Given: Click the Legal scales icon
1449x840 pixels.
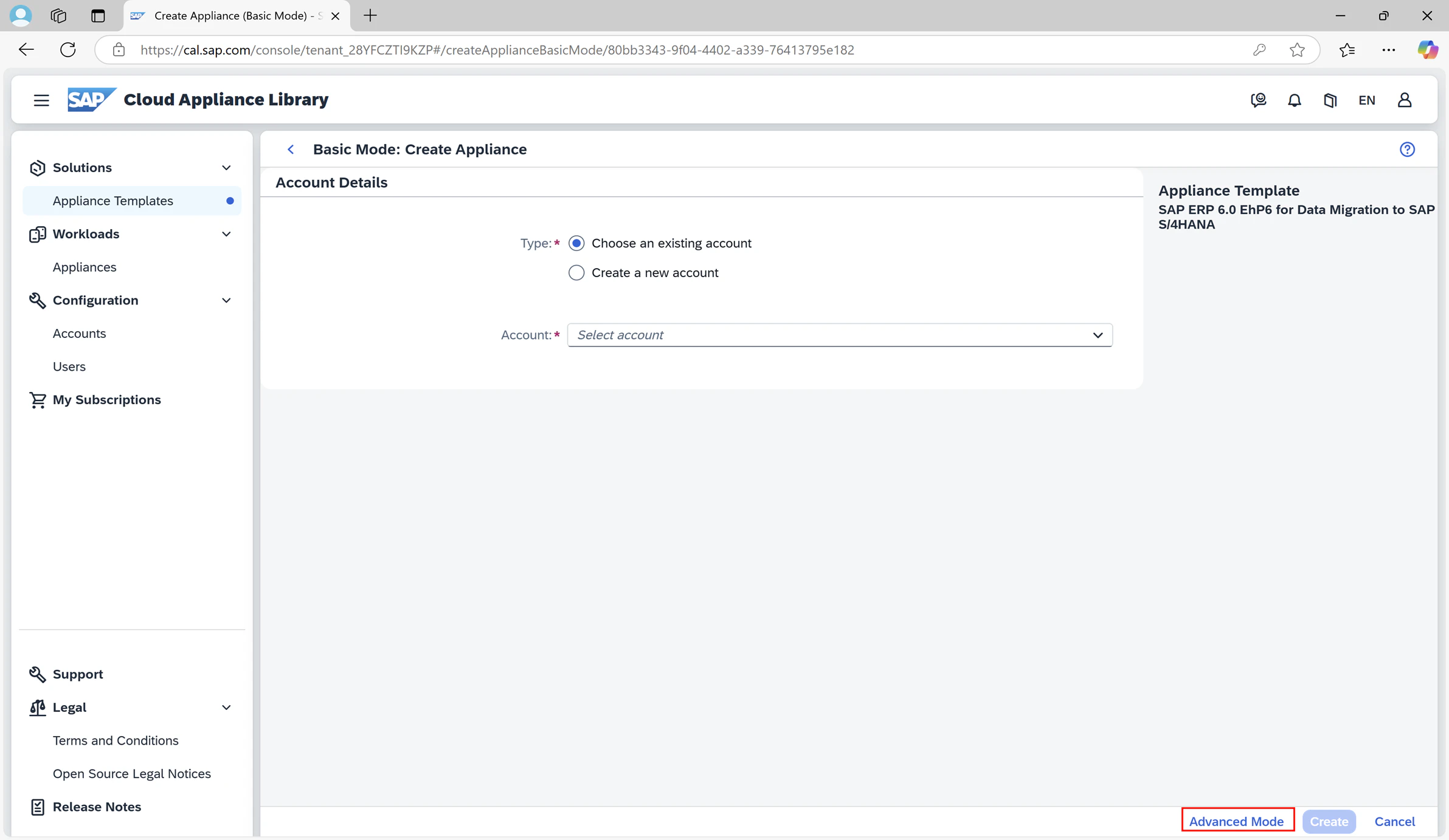Looking at the screenshot, I should pos(38,707).
